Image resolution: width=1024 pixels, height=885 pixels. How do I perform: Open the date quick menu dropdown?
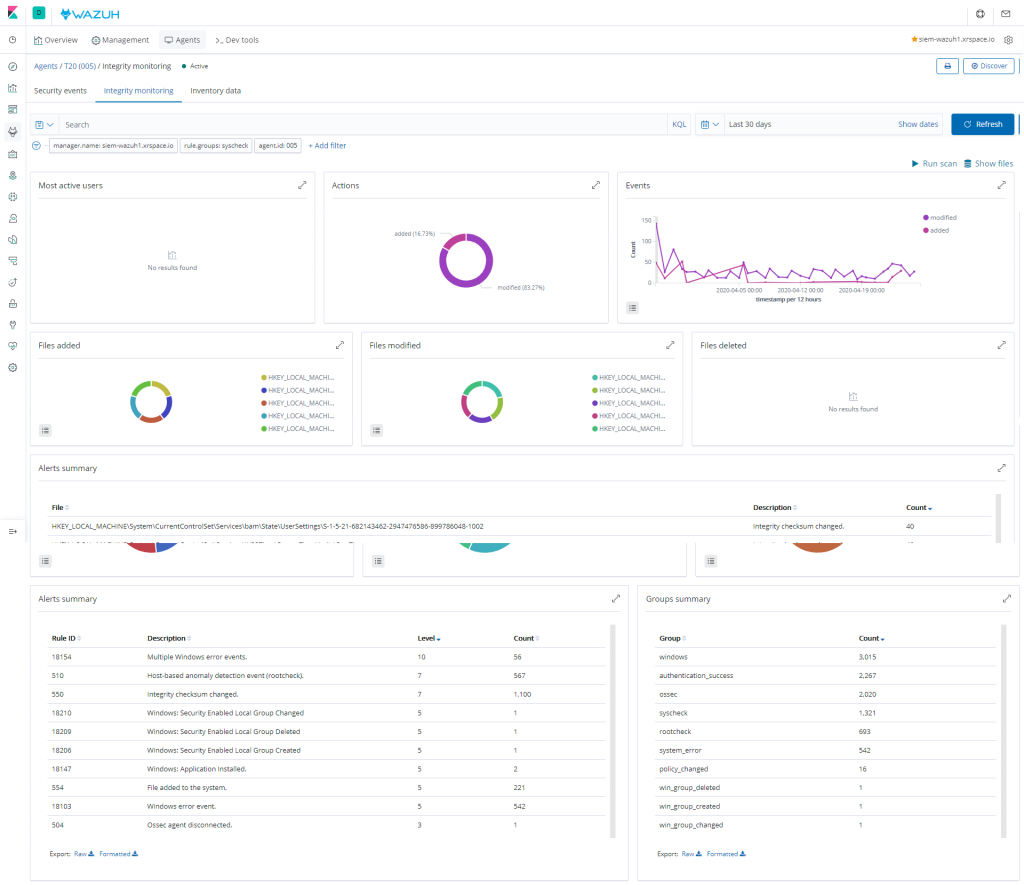coord(709,124)
